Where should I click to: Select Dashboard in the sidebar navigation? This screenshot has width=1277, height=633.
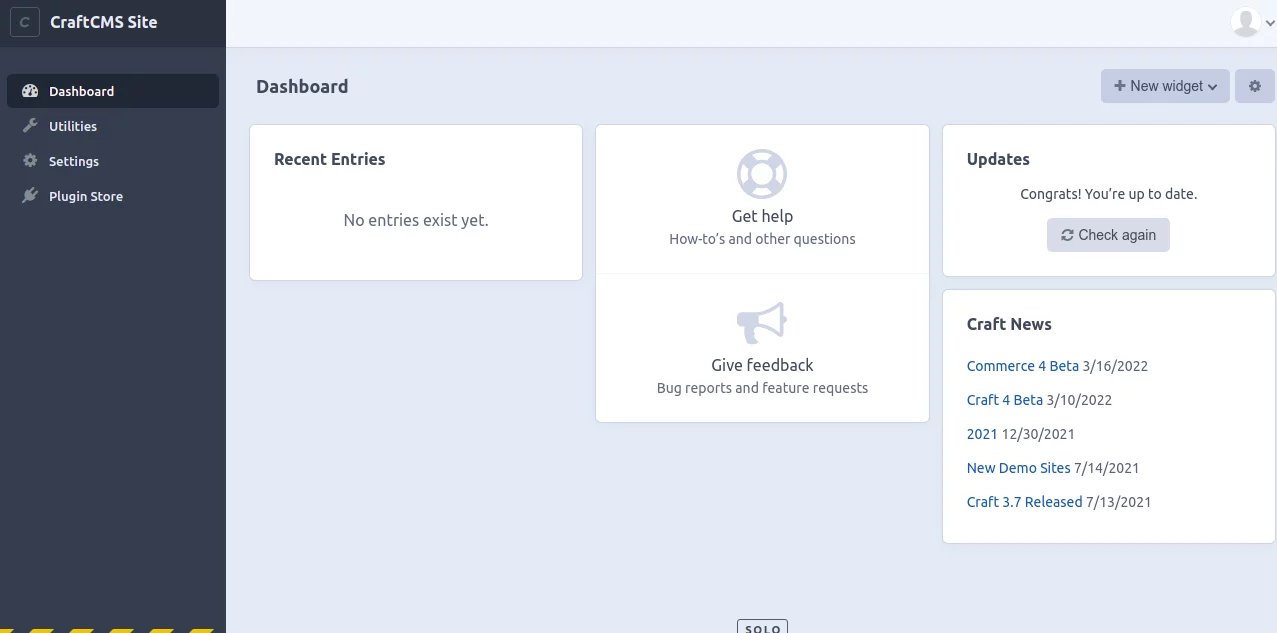point(113,91)
